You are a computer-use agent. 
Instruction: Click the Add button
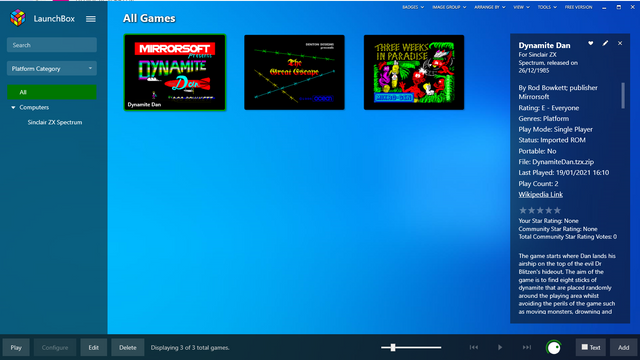(623, 347)
